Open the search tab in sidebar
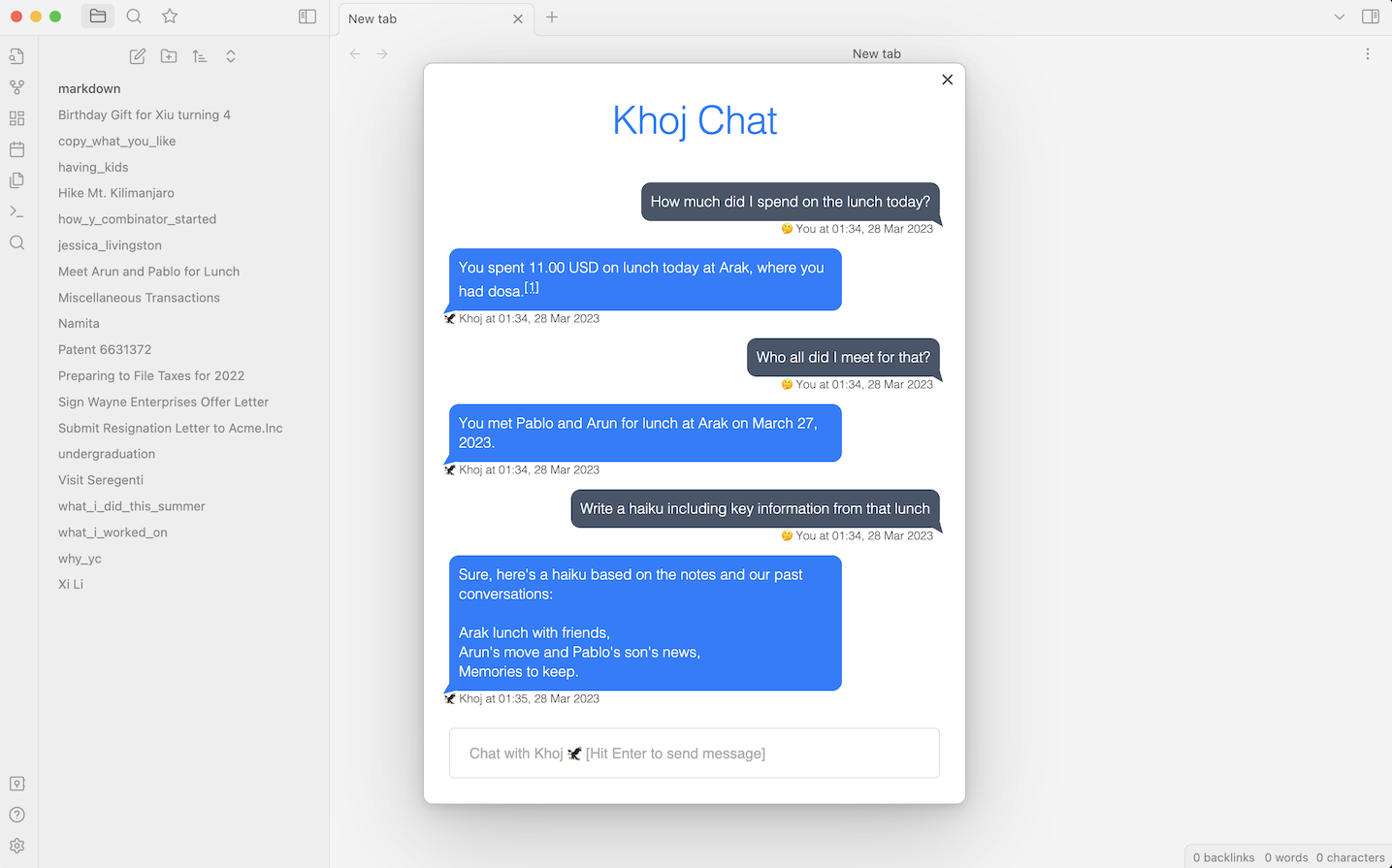1392x868 pixels. pyautogui.click(x=134, y=16)
